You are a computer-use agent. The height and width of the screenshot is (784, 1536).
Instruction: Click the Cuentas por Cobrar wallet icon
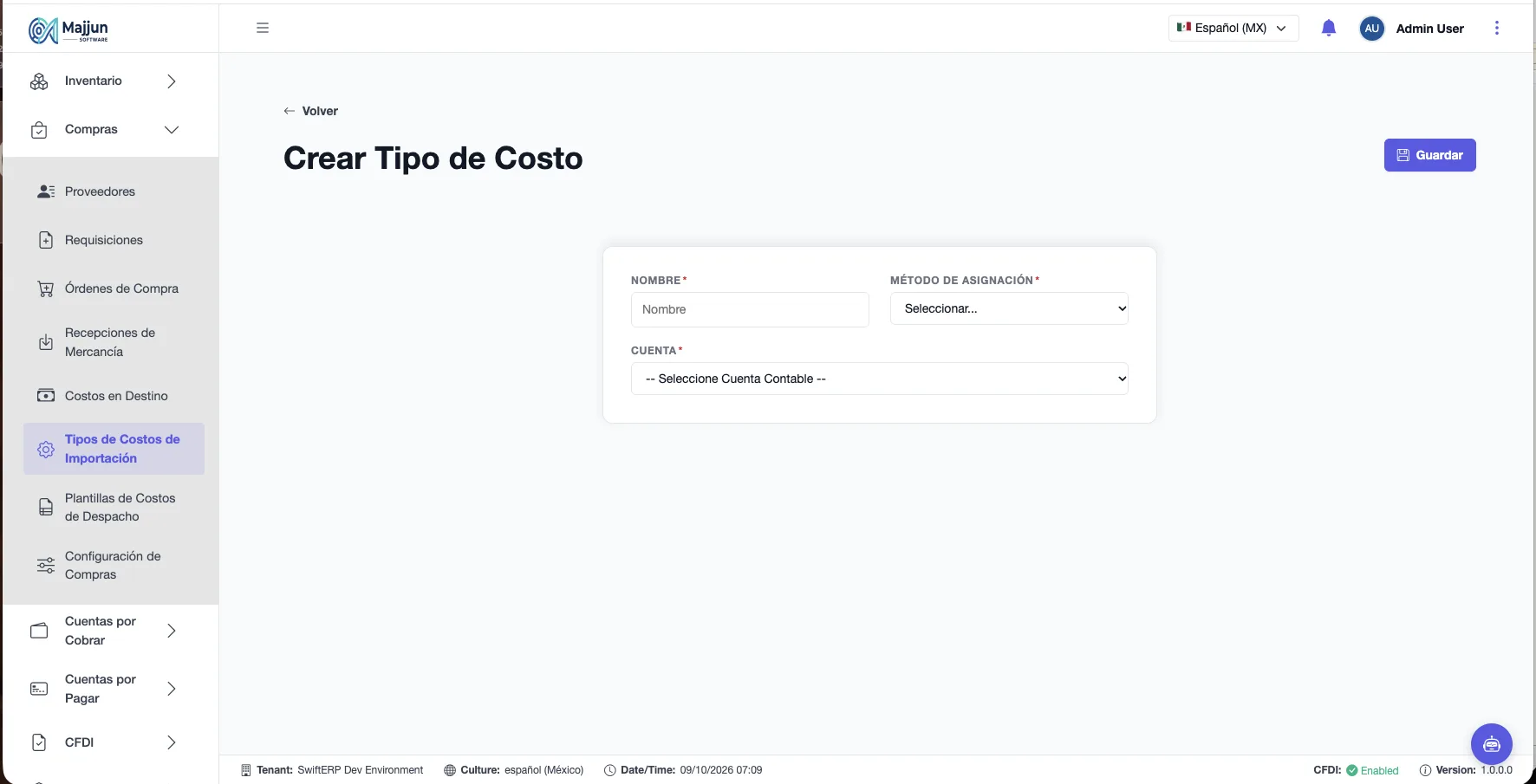(x=39, y=631)
